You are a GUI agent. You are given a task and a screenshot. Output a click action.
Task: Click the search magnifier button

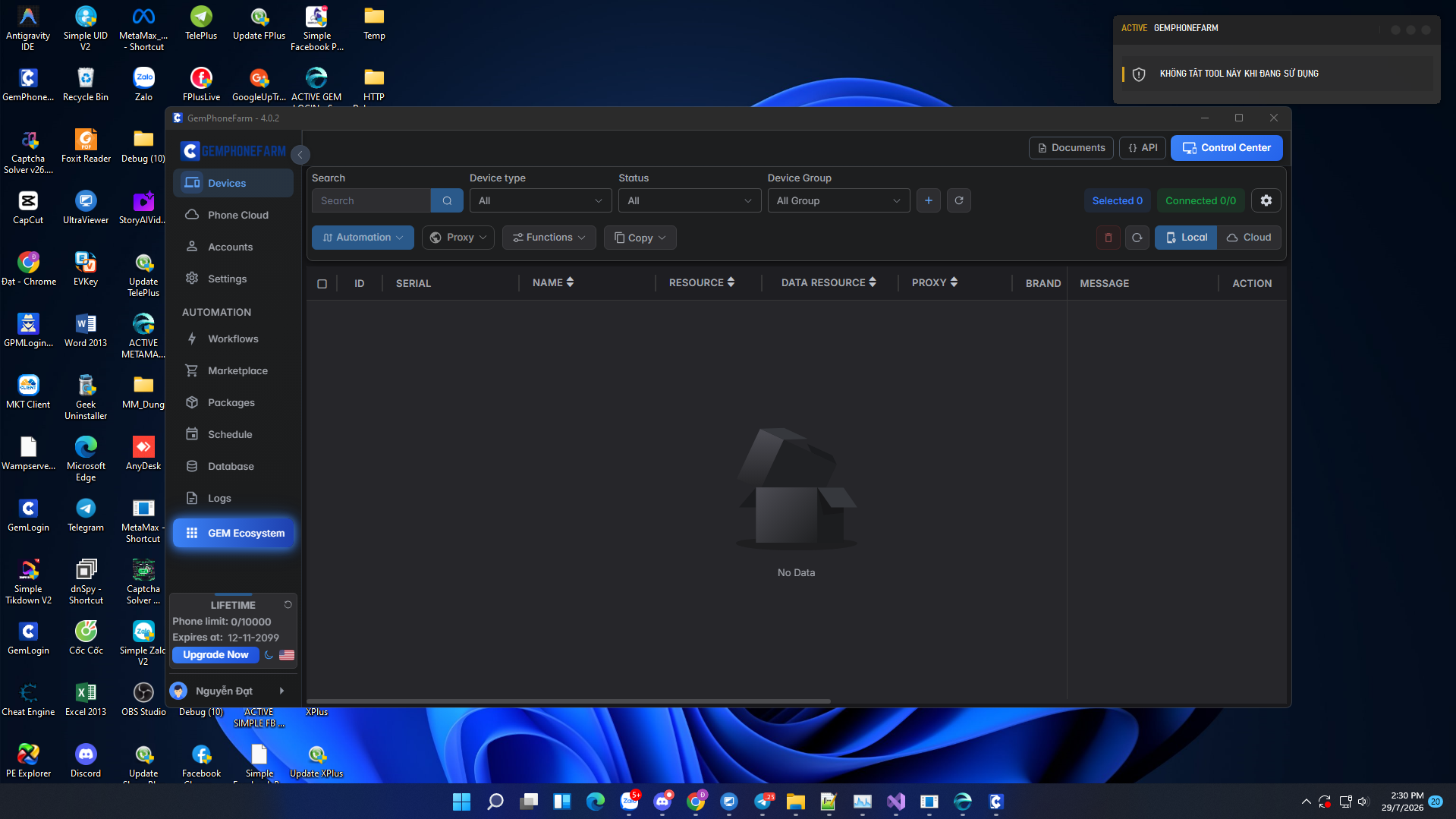coord(447,200)
